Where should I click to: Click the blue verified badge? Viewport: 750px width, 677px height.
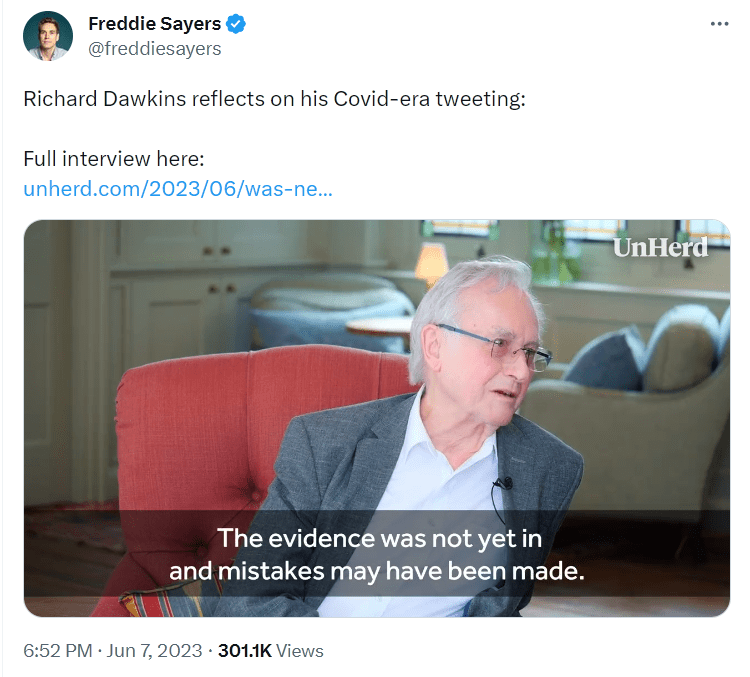click(236, 25)
